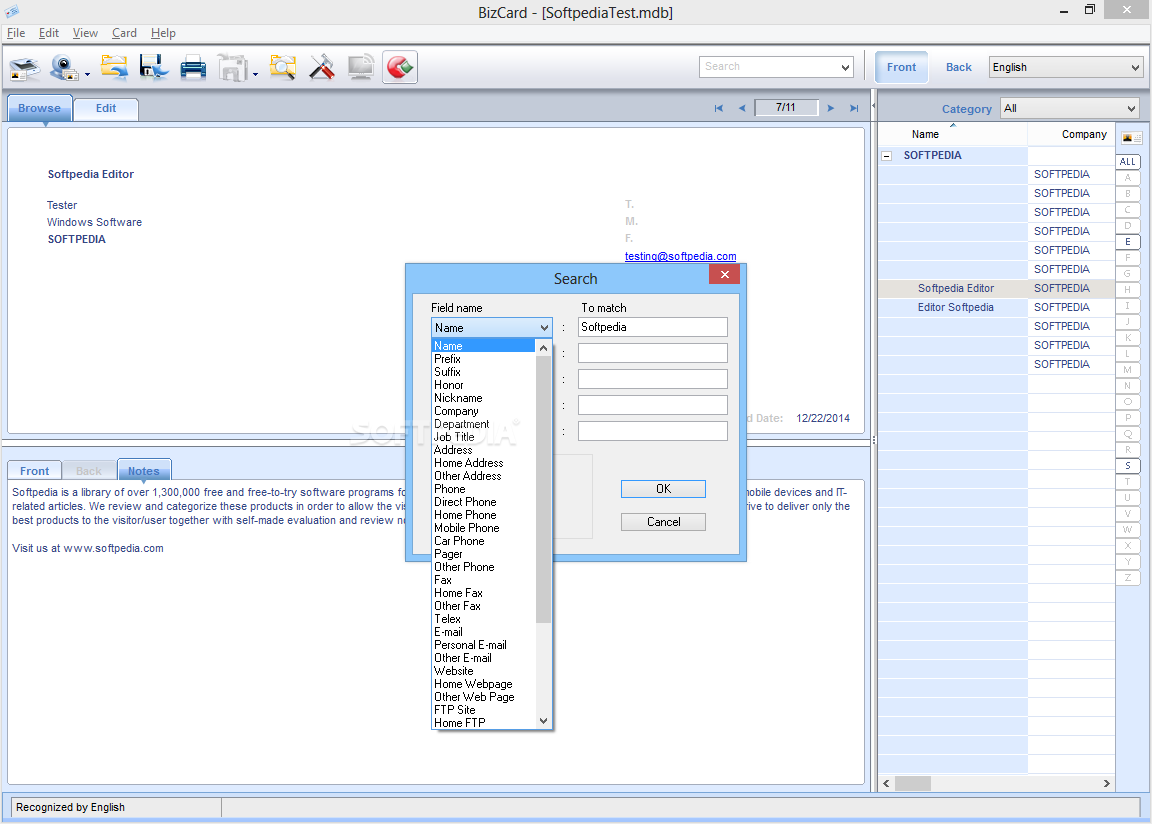Open the Help menu
The image size is (1152, 824).
[163, 33]
